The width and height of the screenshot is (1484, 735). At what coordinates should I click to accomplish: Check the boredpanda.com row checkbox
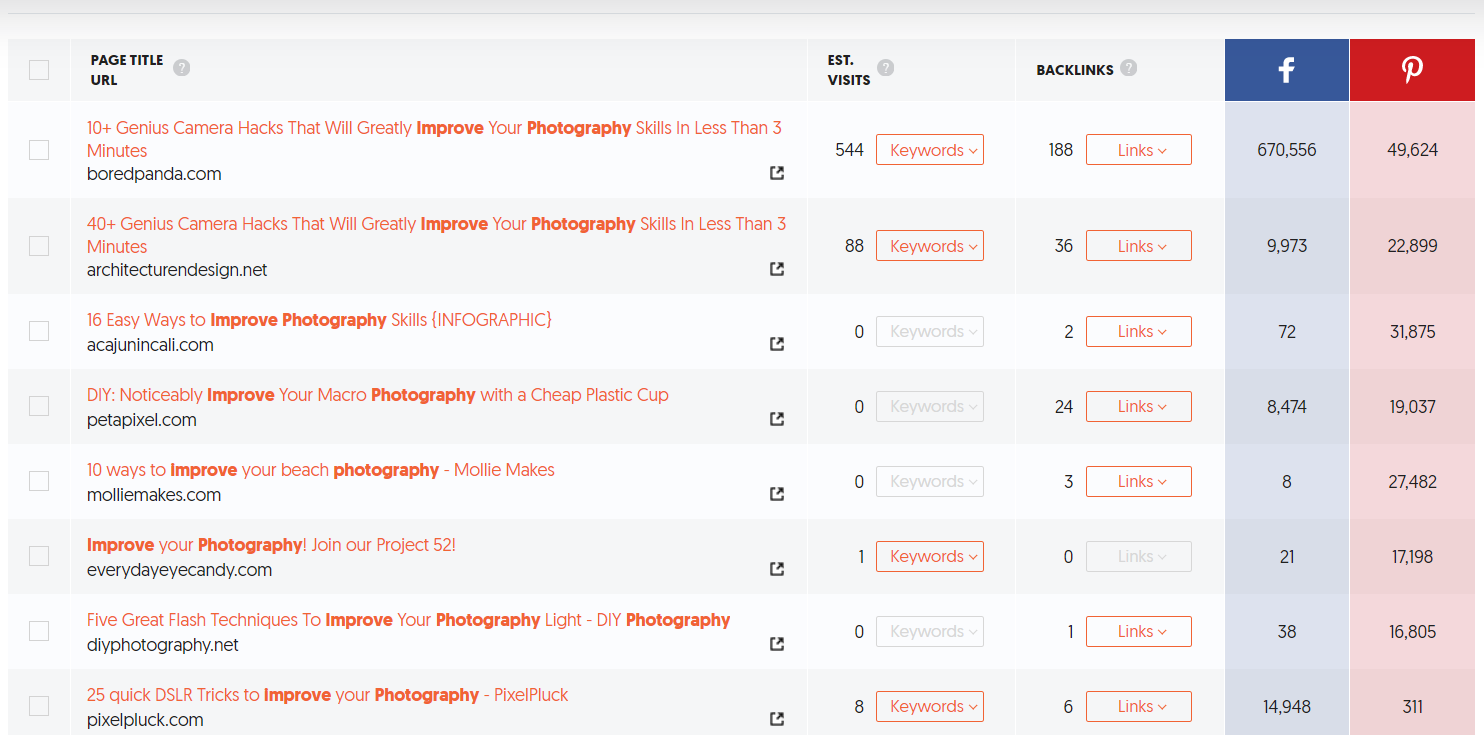39,150
